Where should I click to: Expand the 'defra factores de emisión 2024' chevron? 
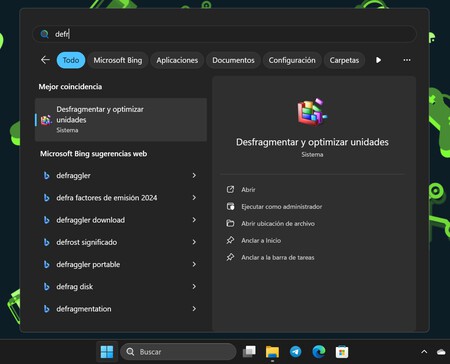point(194,198)
